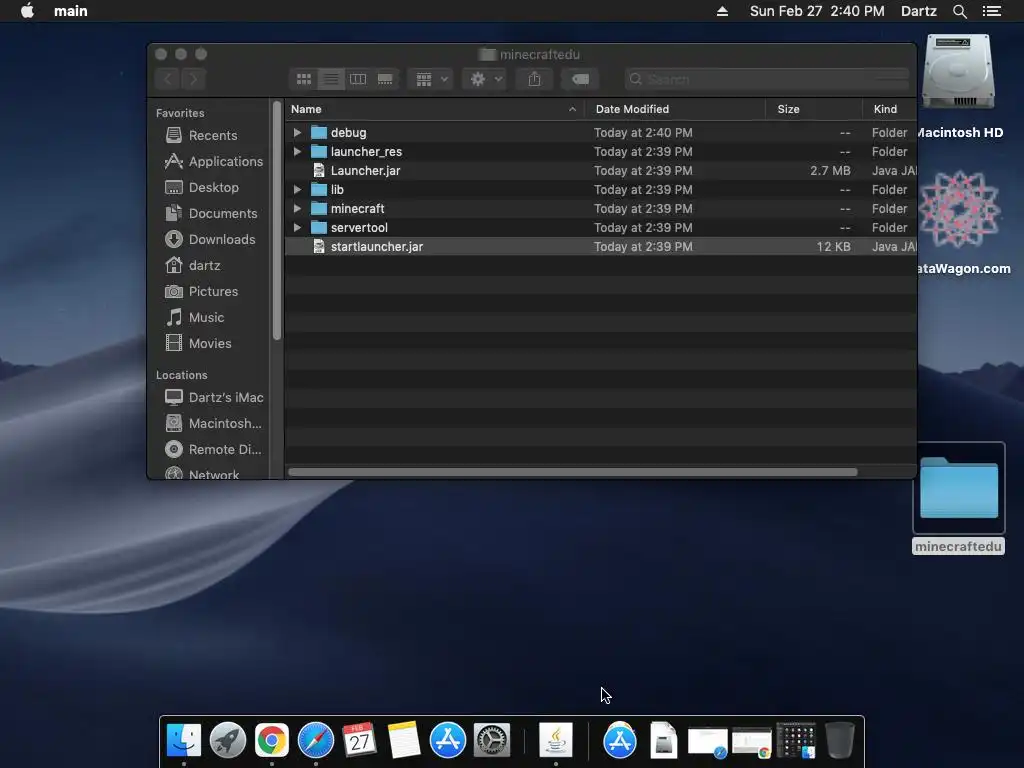Sort by Date Modified column header
This screenshot has height=768, width=1024.
pos(675,109)
